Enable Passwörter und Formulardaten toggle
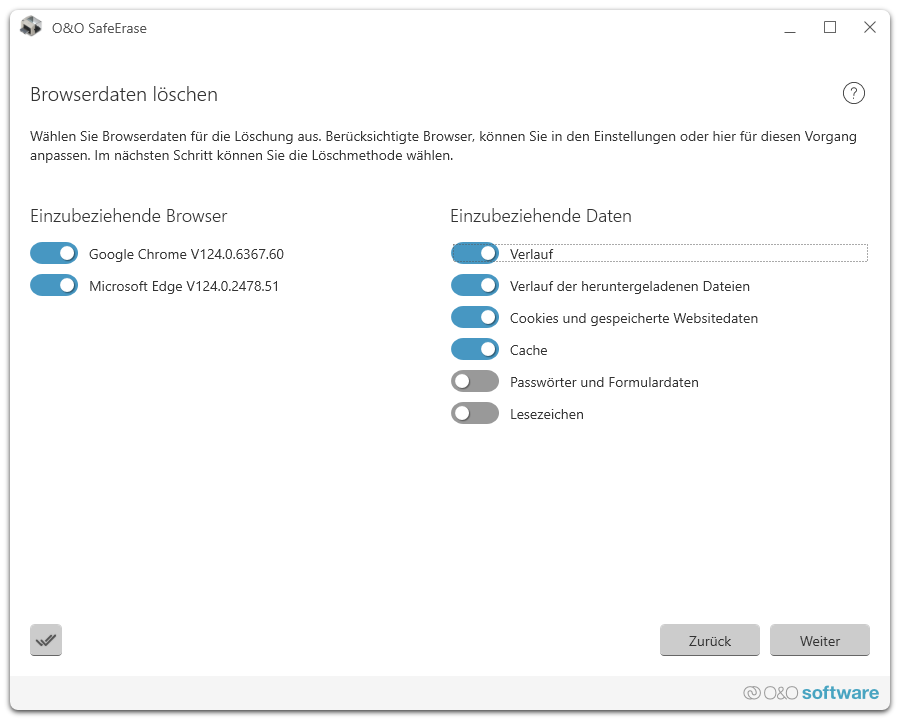The width and height of the screenshot is (900, 720). click(475, 381)
